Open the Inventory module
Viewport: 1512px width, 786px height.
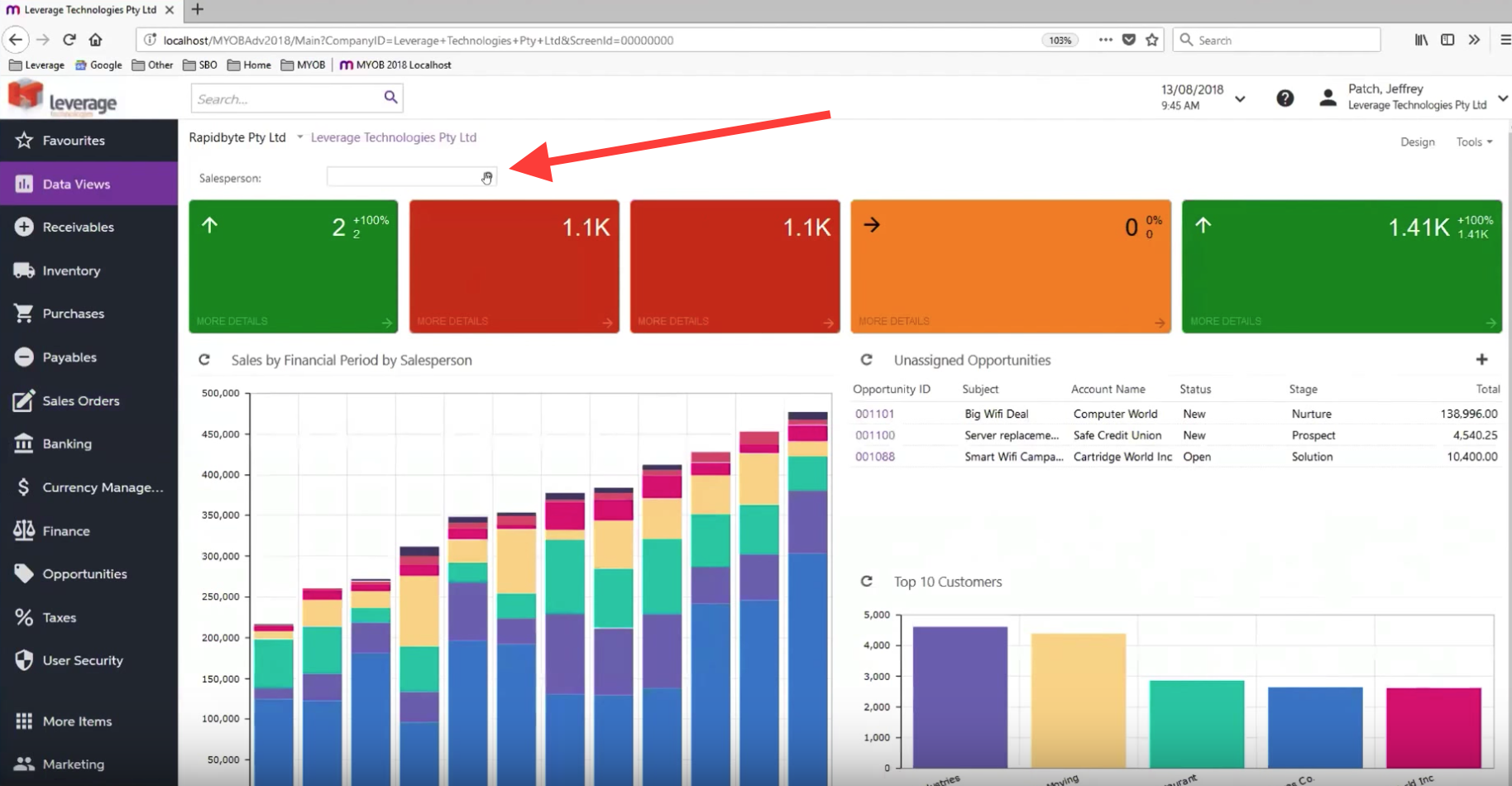71,271
